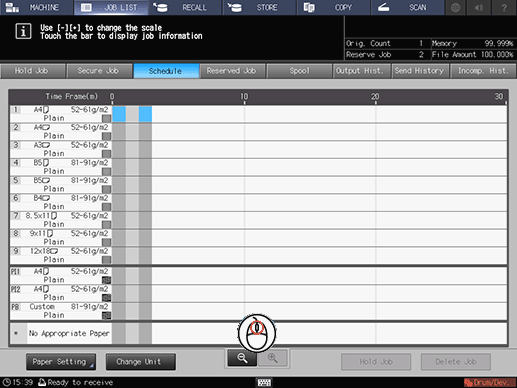Click the greyed Hold Job button at bottom
The image size is (517, 388).
click(x=376, y=362)
